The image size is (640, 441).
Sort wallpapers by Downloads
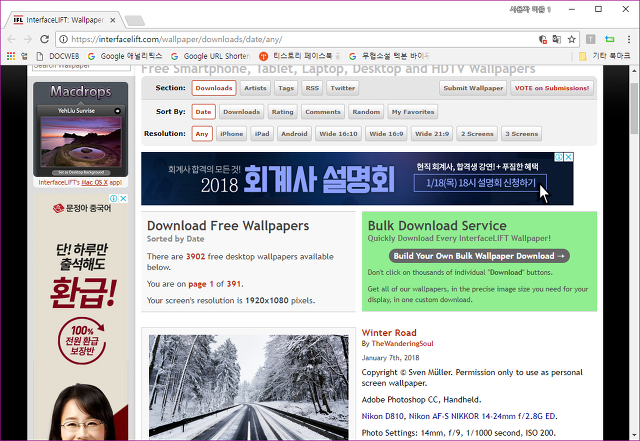(x=242, y=112)
